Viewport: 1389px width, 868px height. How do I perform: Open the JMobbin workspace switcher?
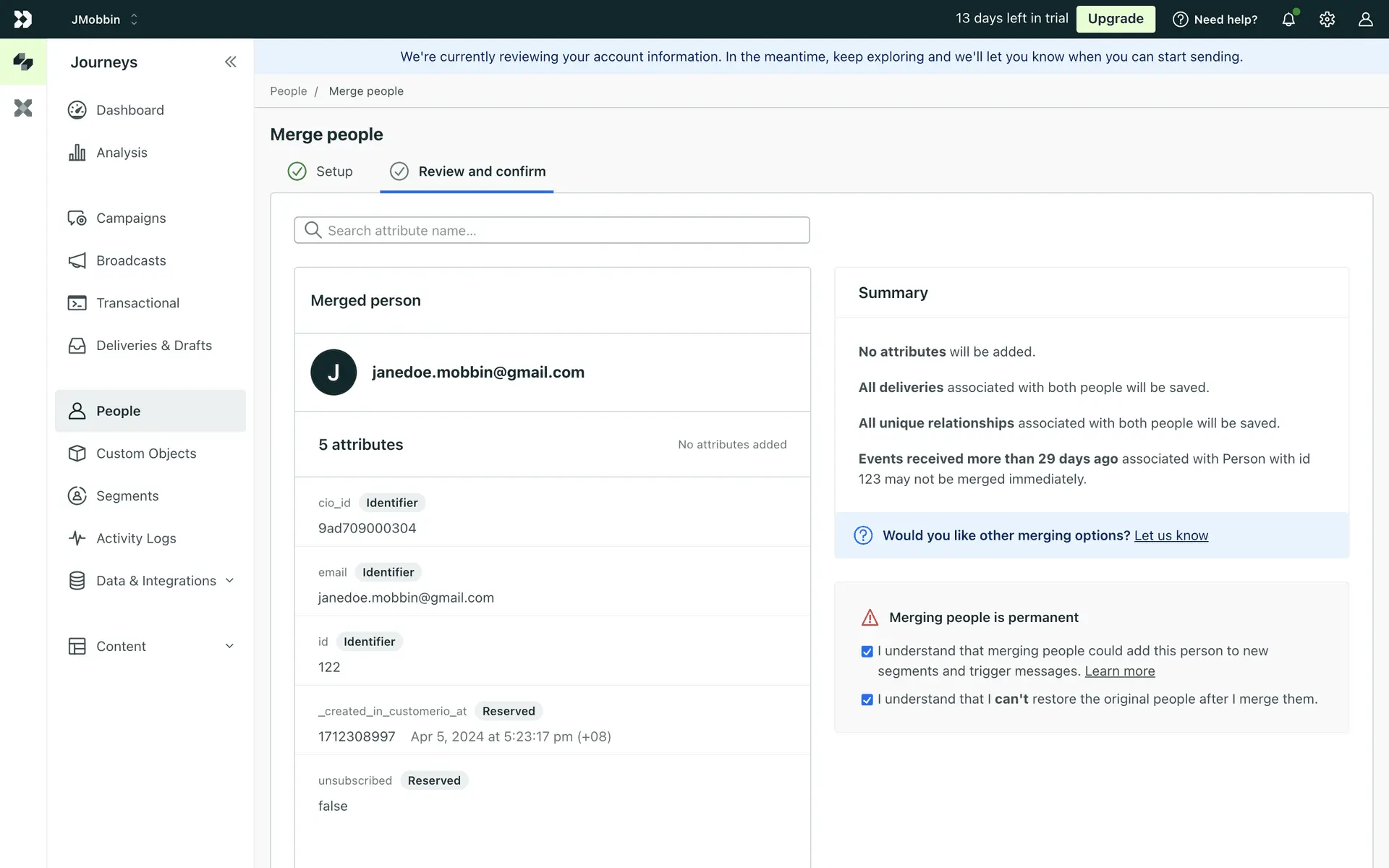(104, 20)
